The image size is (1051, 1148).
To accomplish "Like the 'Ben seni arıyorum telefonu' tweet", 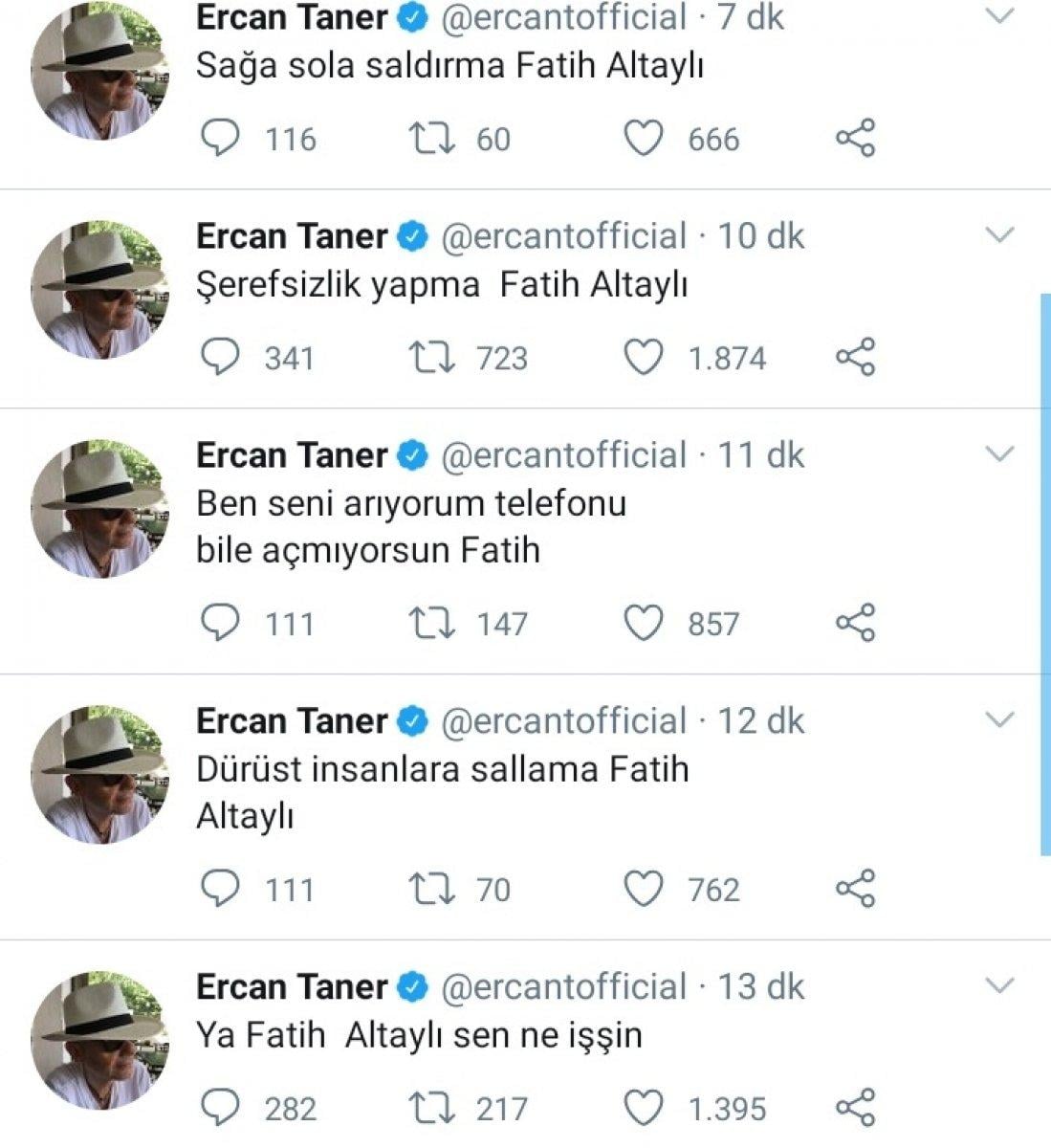I will coord(645,623).
